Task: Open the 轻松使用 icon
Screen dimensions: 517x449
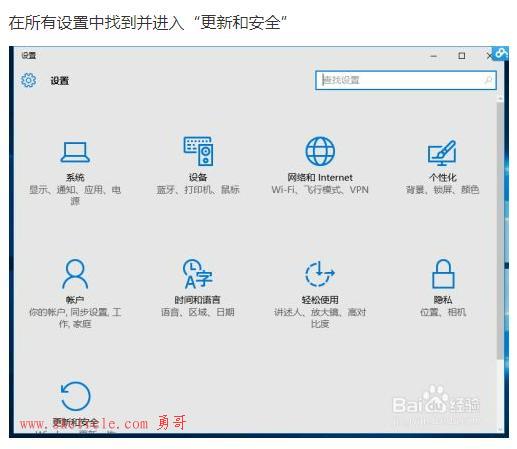Action: pos(320,274)
